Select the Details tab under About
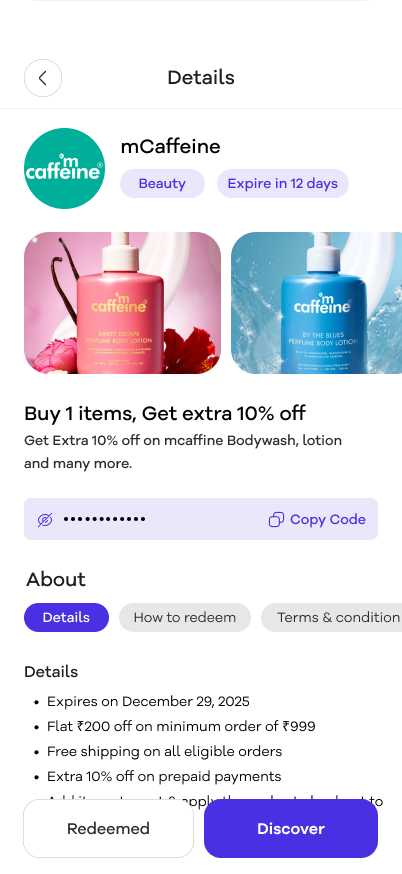402x874 pixels. [66, 618]
